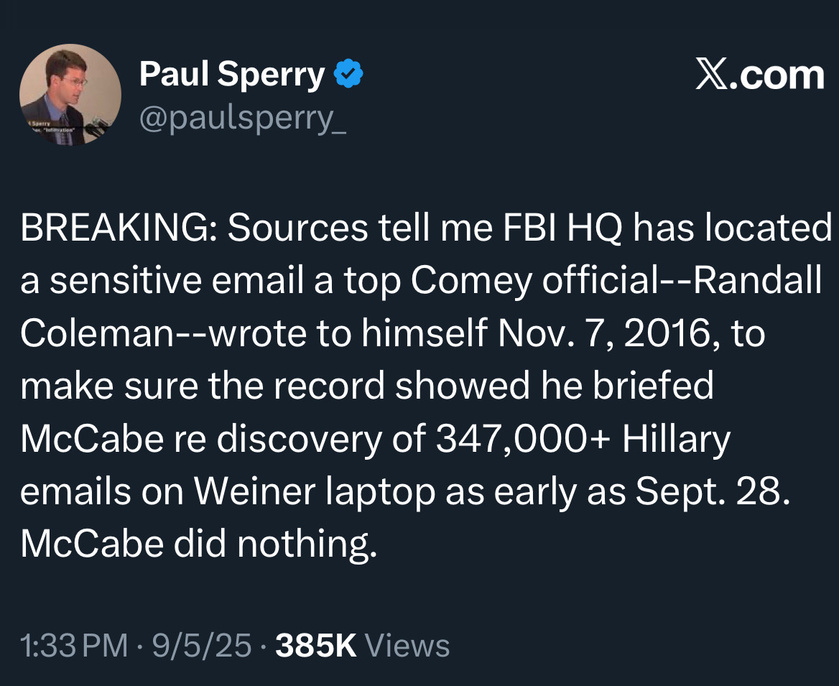Click the 9/5/25 post date
This screenshot has height=686, width=839.
click(202, 645)
